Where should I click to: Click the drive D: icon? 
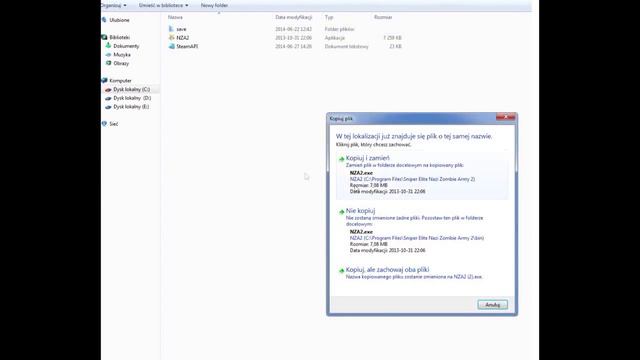point(108,98)
